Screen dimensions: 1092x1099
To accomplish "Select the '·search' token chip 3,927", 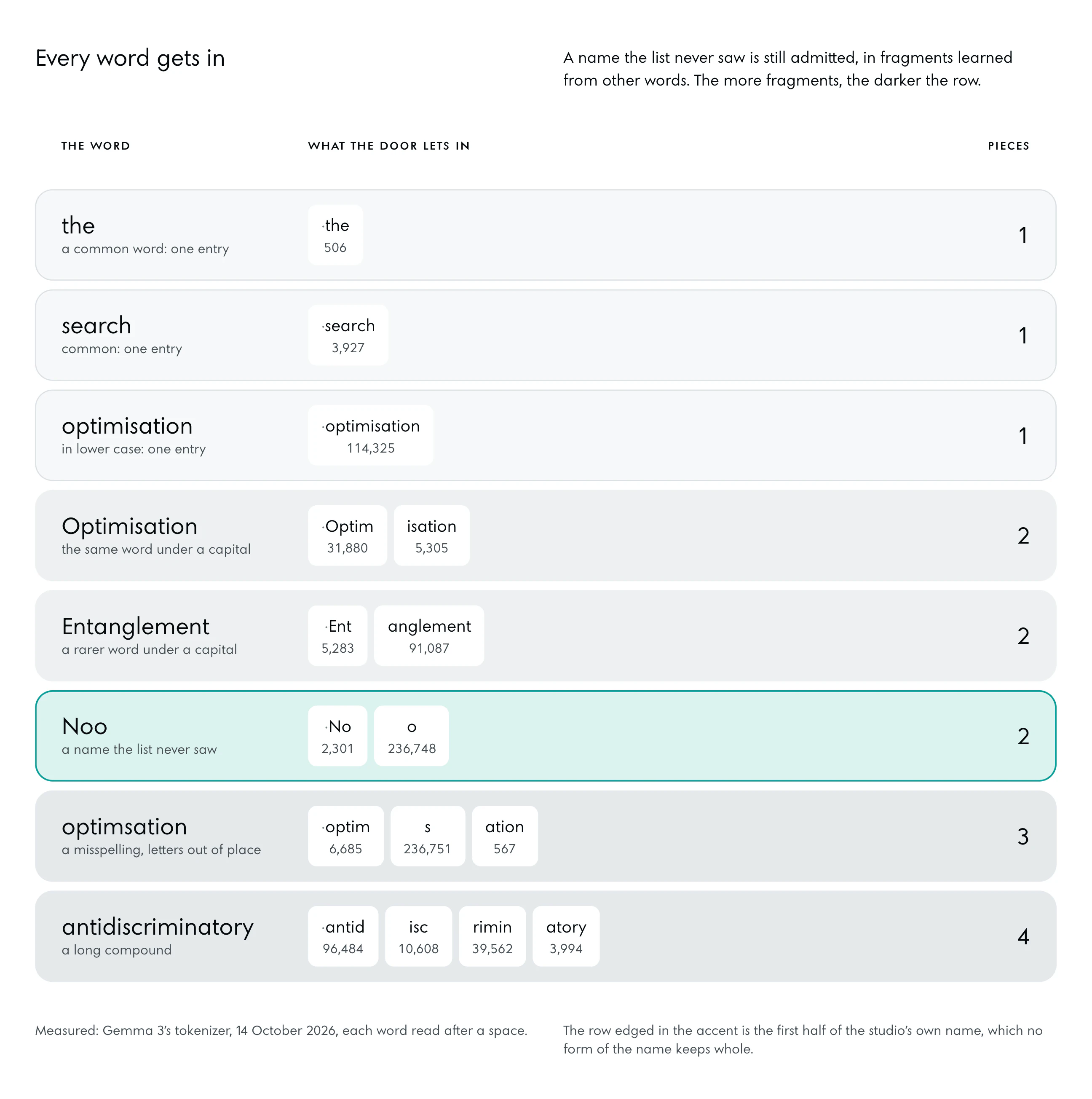I will click(x=348, y=335).
